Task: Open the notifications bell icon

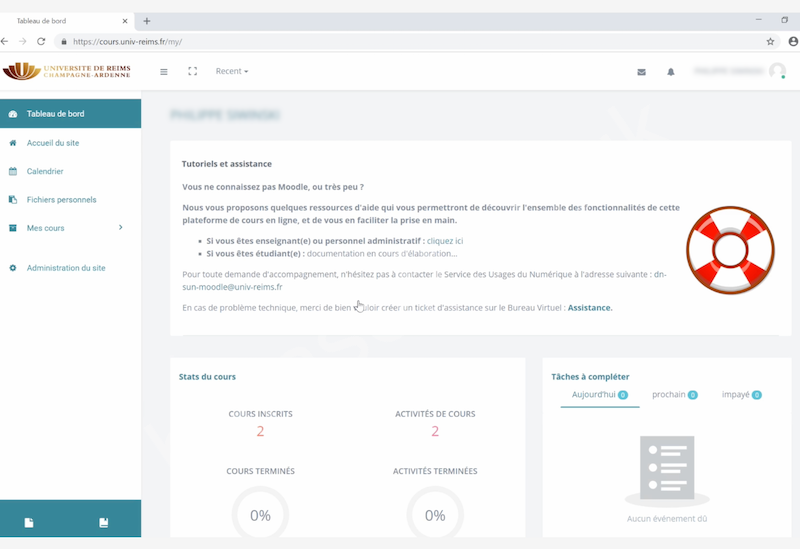Action: tap(671, 72)
